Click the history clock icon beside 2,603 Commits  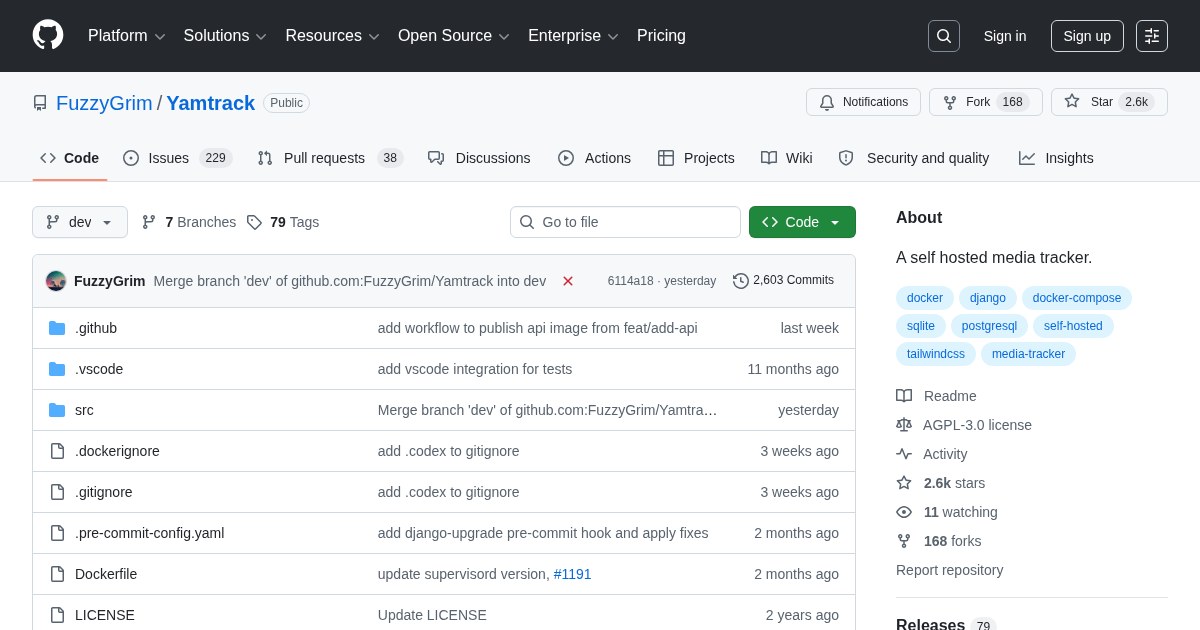tap(741, 281)
